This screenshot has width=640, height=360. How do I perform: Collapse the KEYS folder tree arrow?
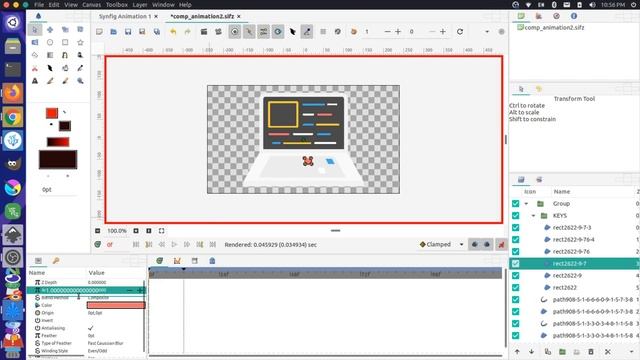(x=533, y=216)
